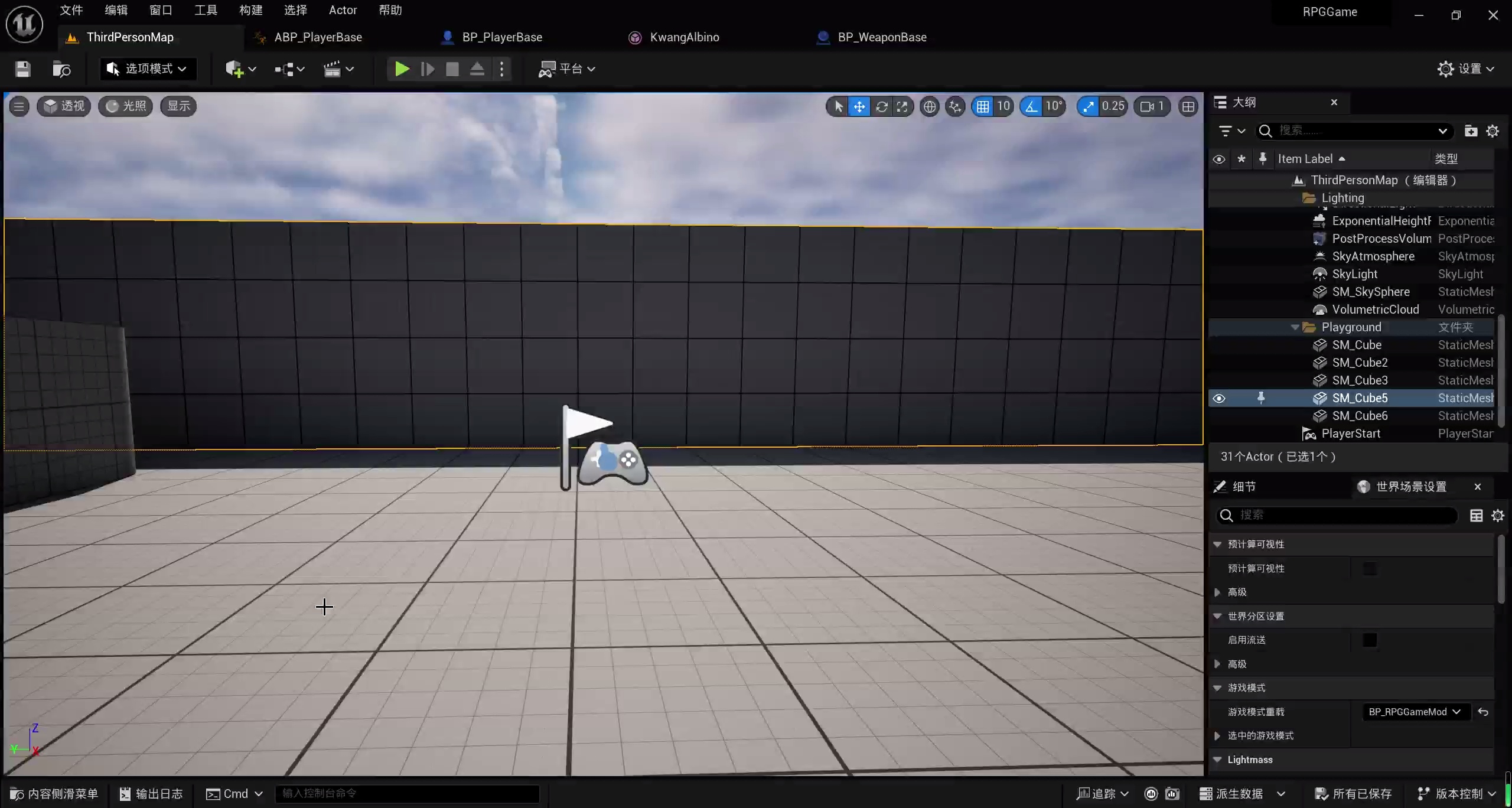Enable the 启用流送 checkbox
The width and height of the screenshot is (1512, 808).
tap(1370, 640)
